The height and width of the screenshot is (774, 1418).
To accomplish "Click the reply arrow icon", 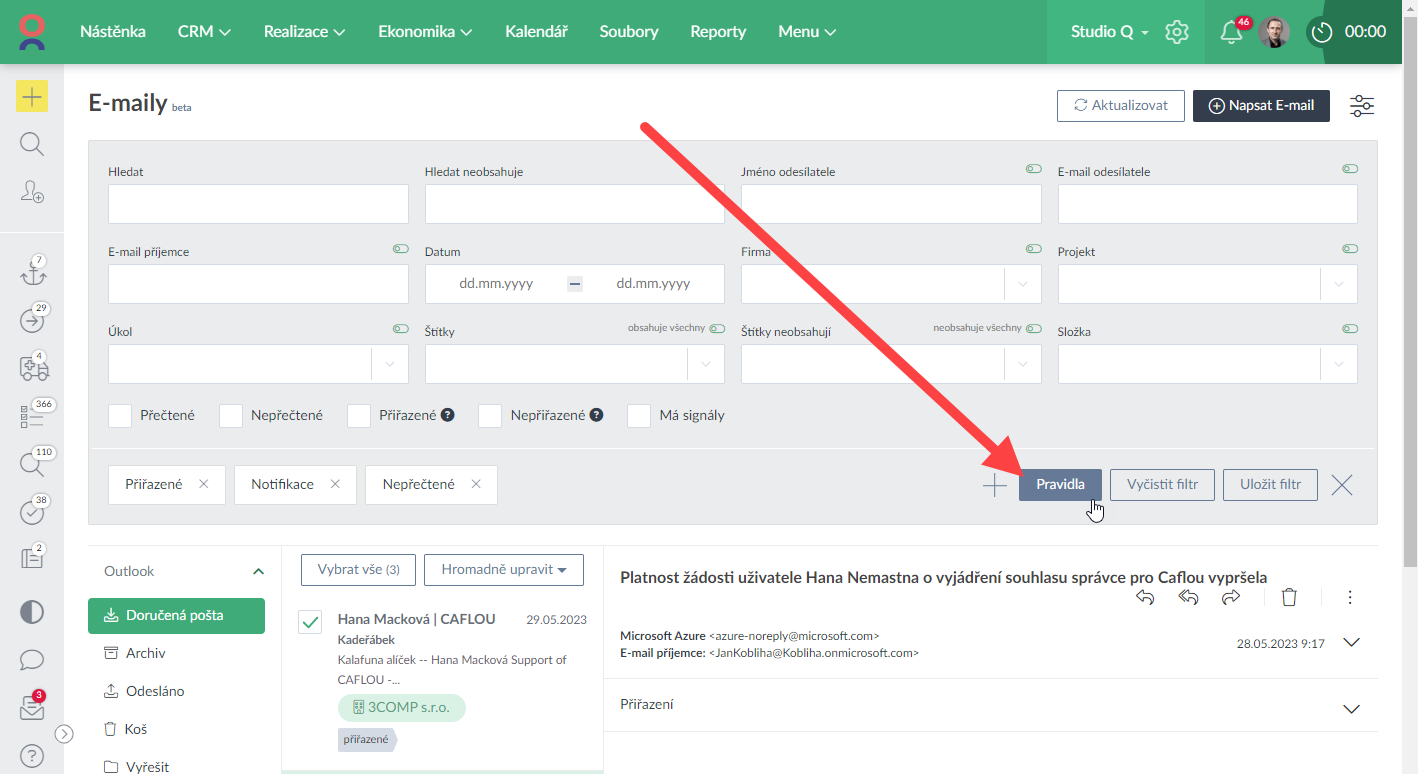I will coord(1145,597).
